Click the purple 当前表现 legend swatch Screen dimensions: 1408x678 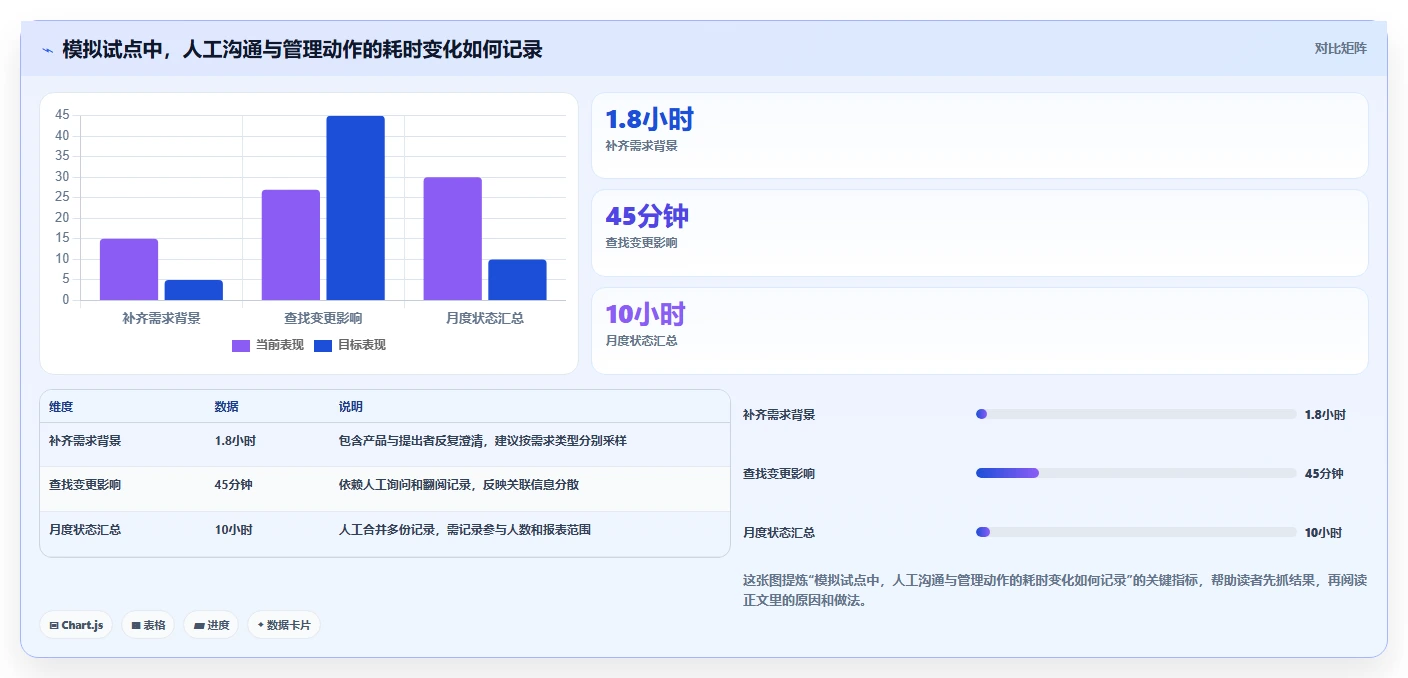(x=241, y=345)
